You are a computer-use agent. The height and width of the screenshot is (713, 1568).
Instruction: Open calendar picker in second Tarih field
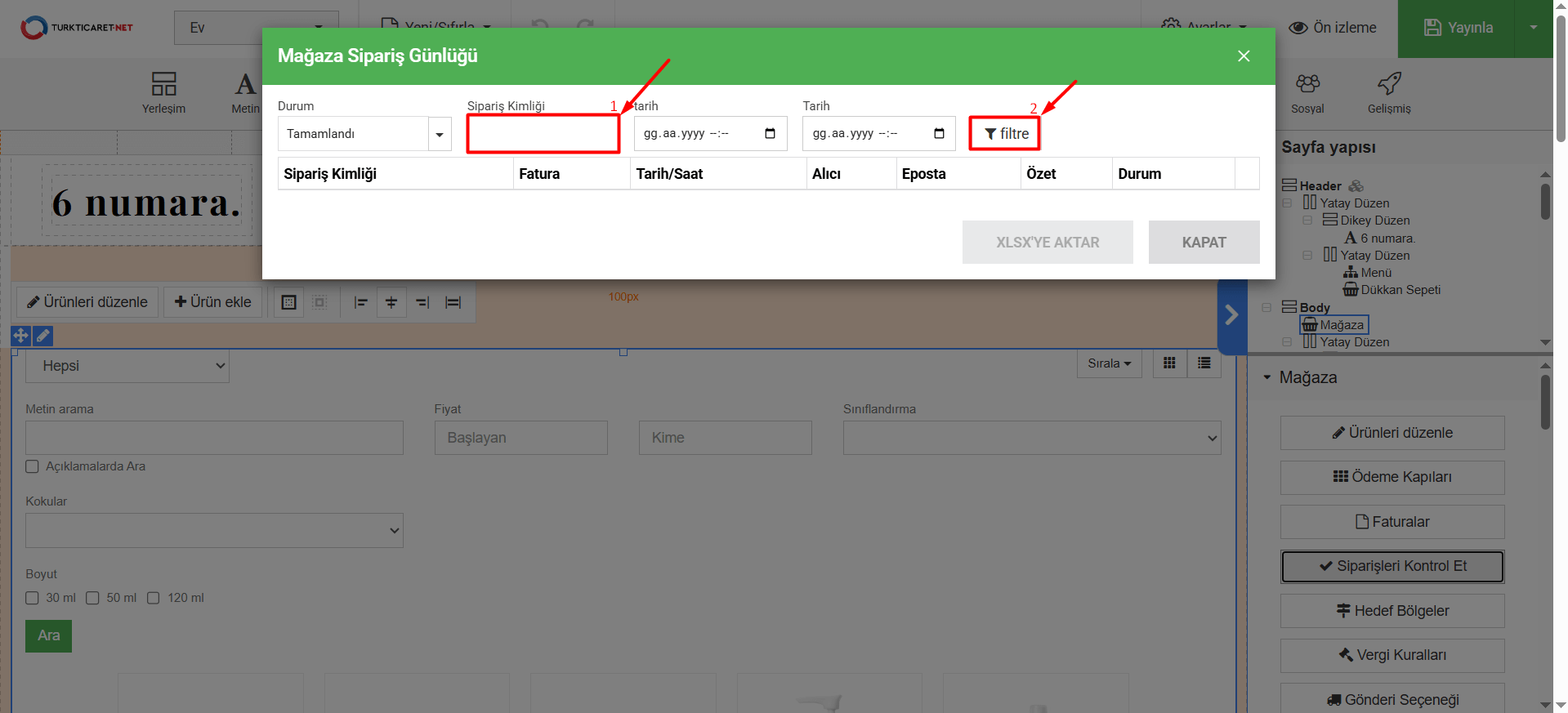point(939,133)
